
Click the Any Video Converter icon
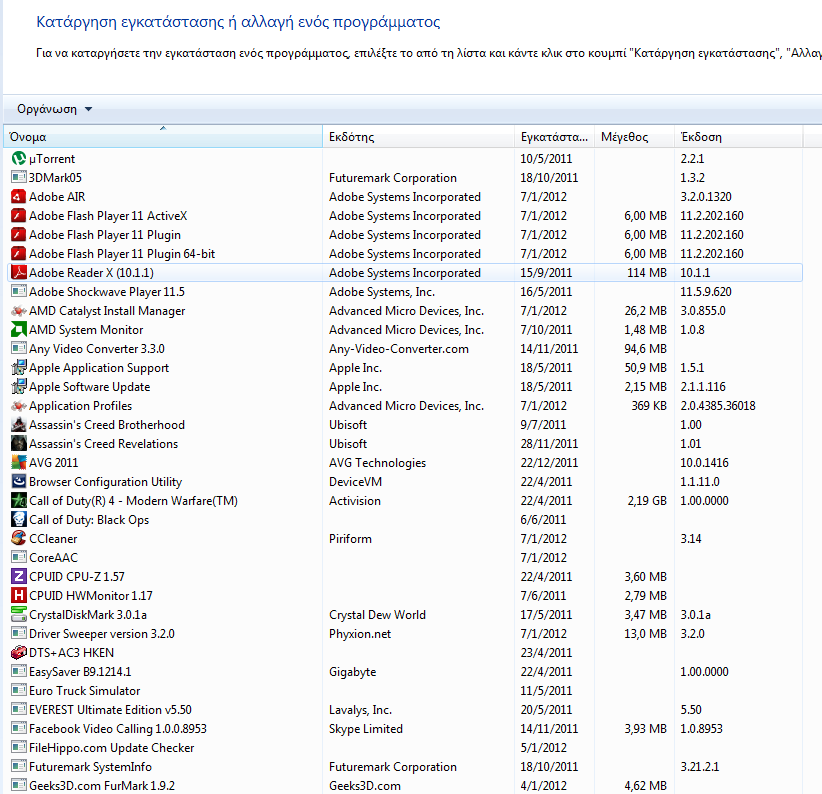click(19, 349)
